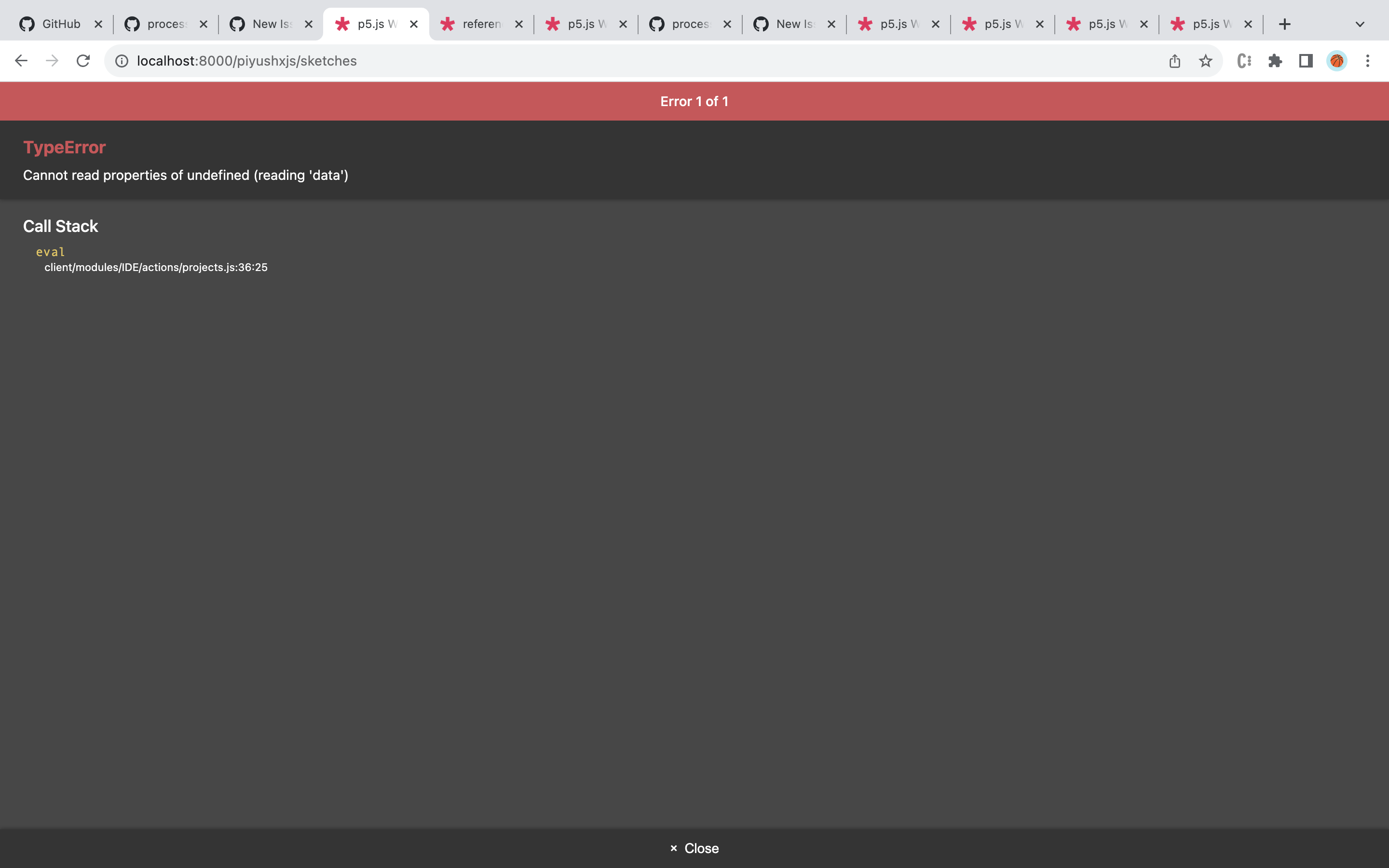This screenshot has width=1389, height=868.
Task: Click the Close button at the bottom
Action: [x=694, y=848]
